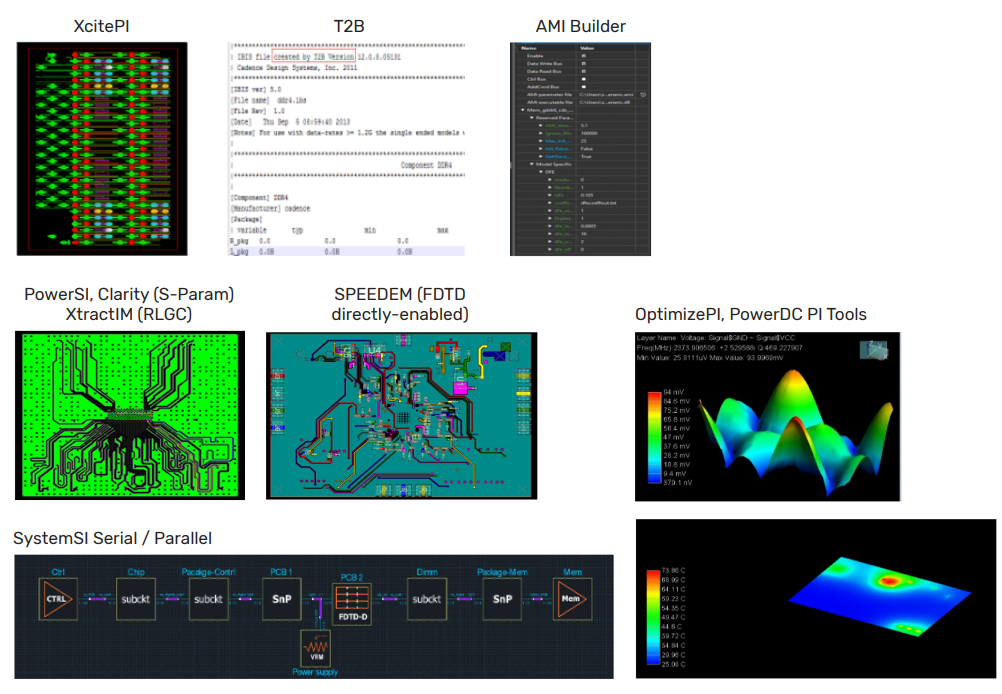Select the CTRL triangle block in SystemSI

58,599
